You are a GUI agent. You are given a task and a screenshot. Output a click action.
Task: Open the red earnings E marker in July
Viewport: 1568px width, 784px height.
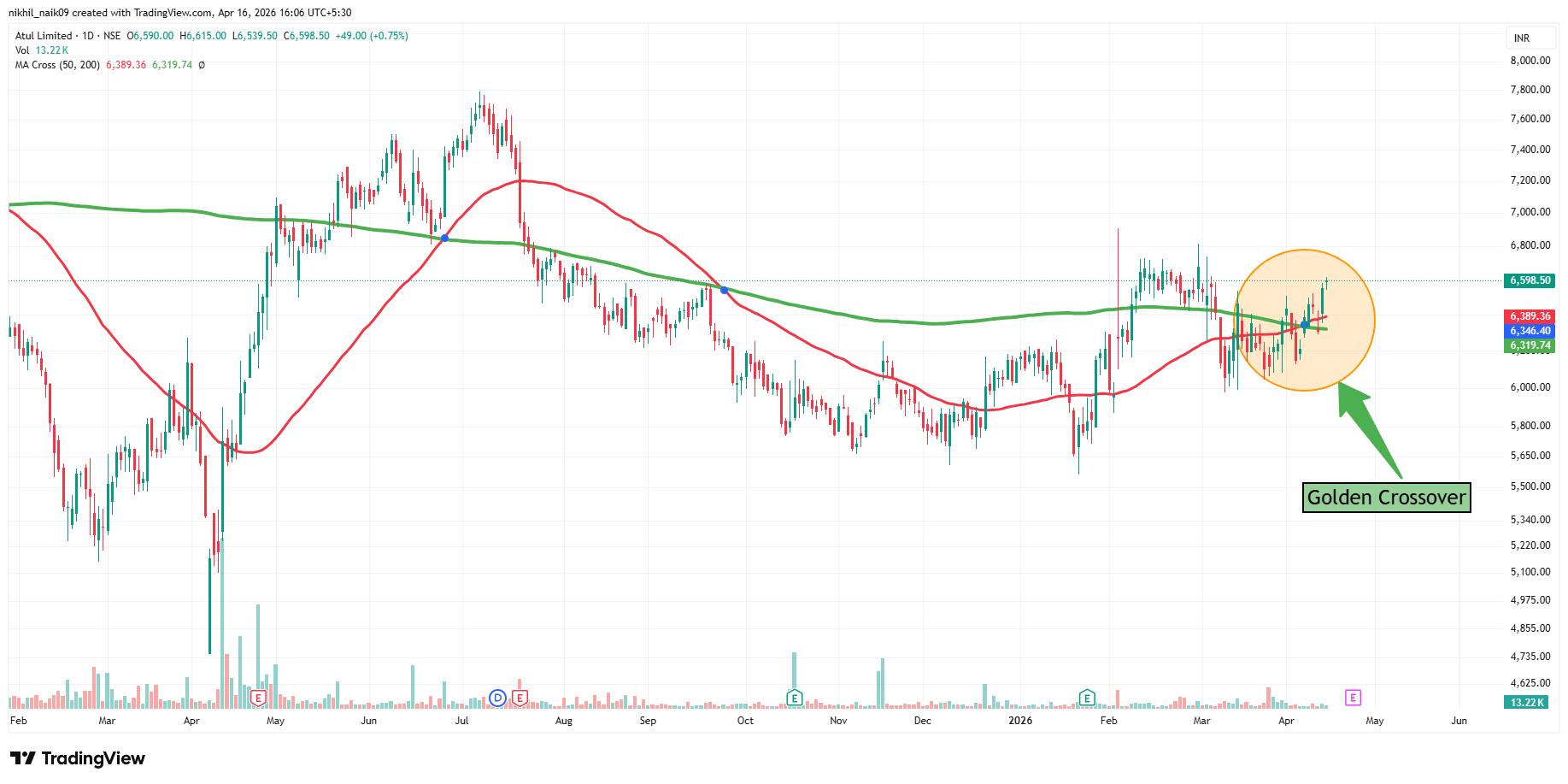pyautogui.click(x=520, y=698)
